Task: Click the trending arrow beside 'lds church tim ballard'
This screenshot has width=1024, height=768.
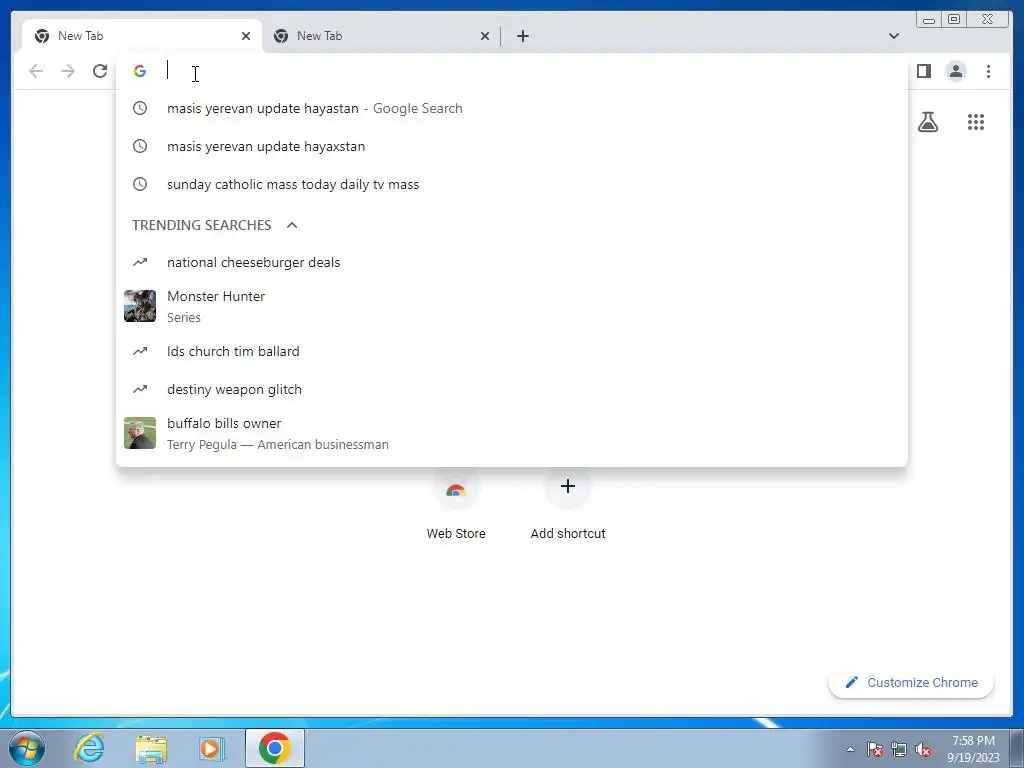Action: coord(140,351)
